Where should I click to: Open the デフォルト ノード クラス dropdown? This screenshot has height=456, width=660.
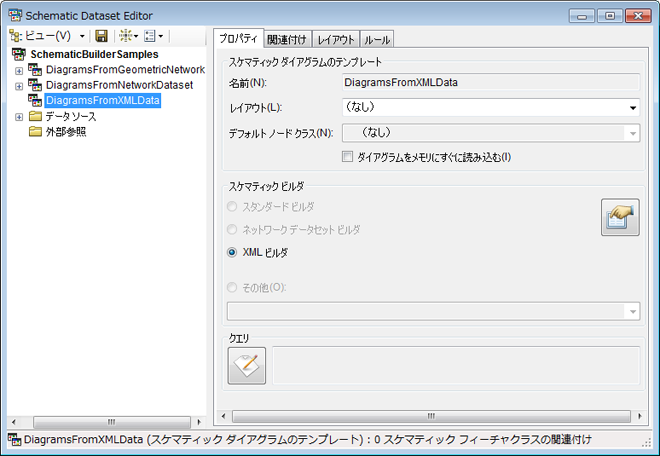[x=491, y=133]
